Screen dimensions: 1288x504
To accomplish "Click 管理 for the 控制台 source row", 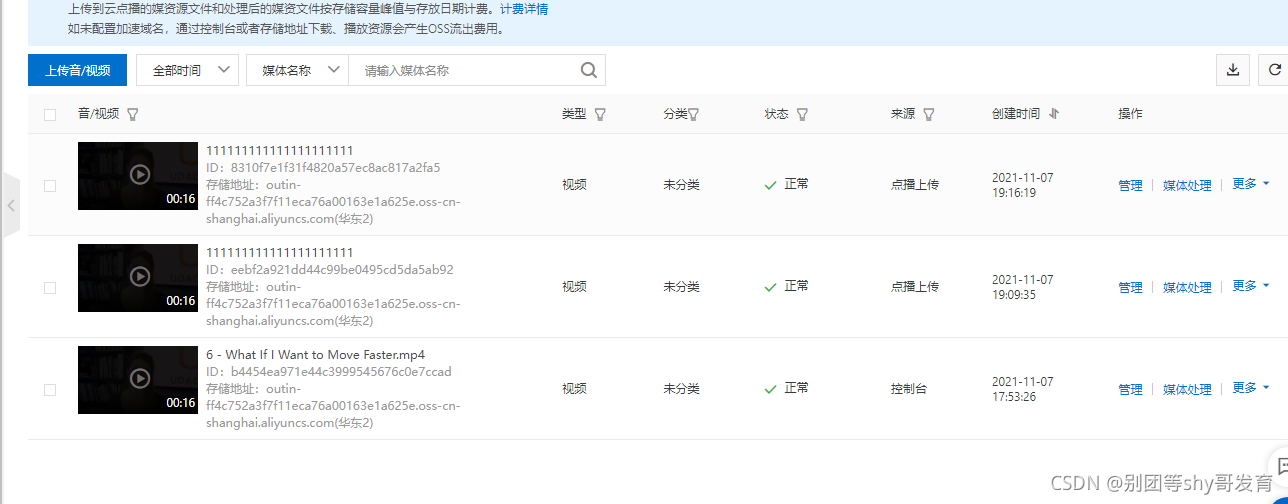I will pyautogui.click(x=1130, y=390).
